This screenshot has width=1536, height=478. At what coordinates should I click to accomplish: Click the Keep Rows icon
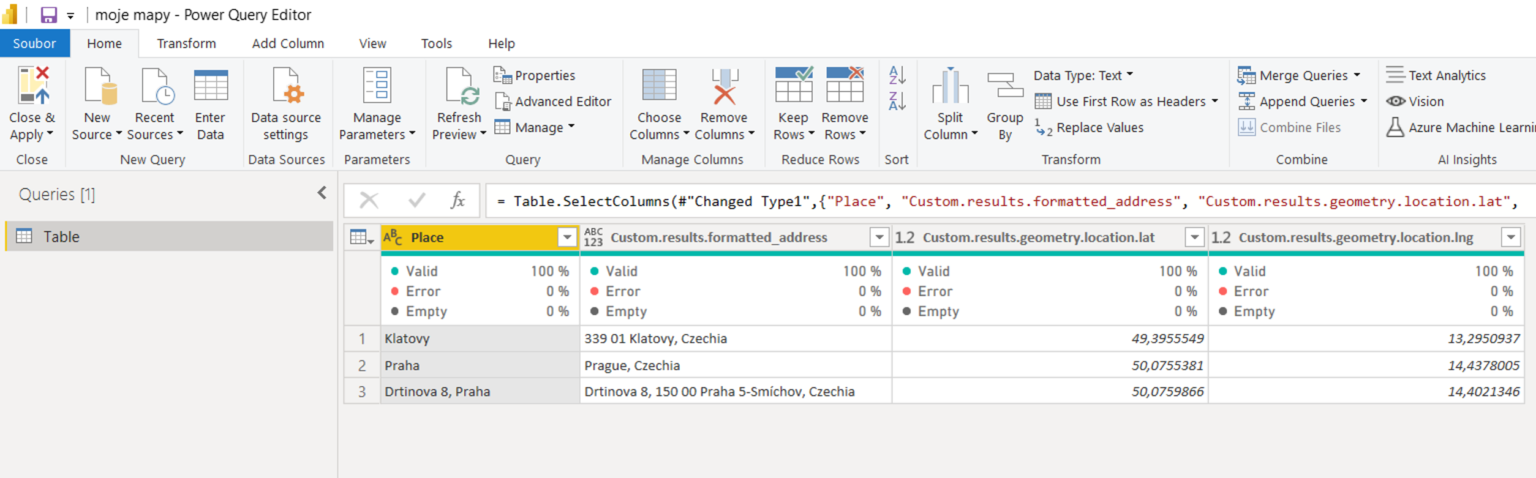pos(794,85)
